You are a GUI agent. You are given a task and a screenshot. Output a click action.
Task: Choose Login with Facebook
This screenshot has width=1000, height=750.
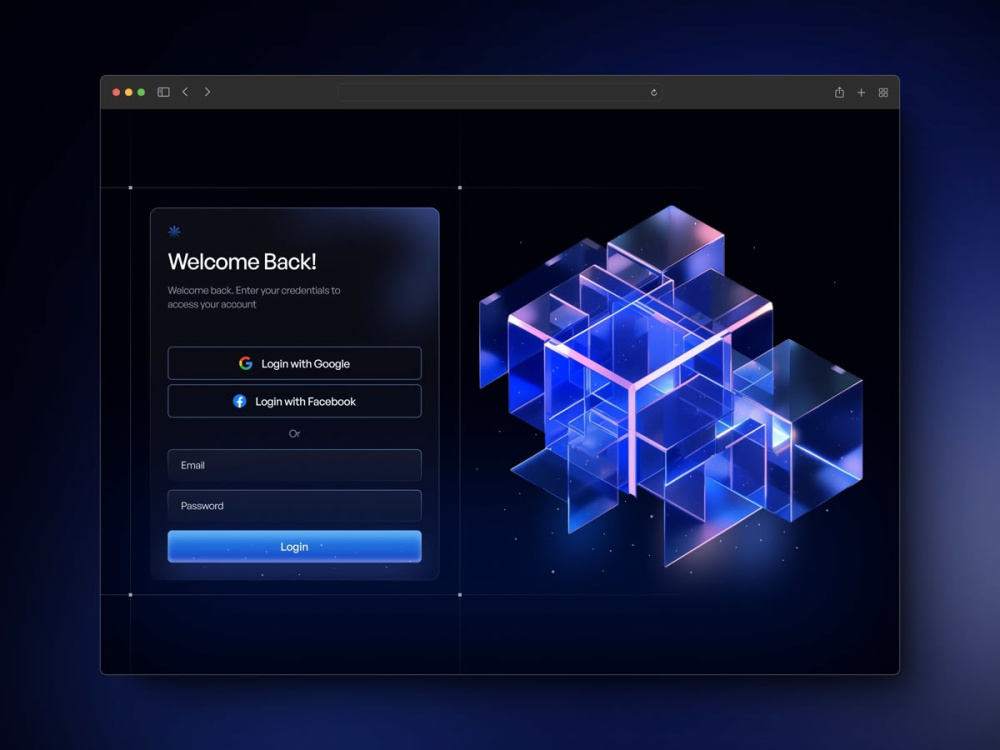294,401
